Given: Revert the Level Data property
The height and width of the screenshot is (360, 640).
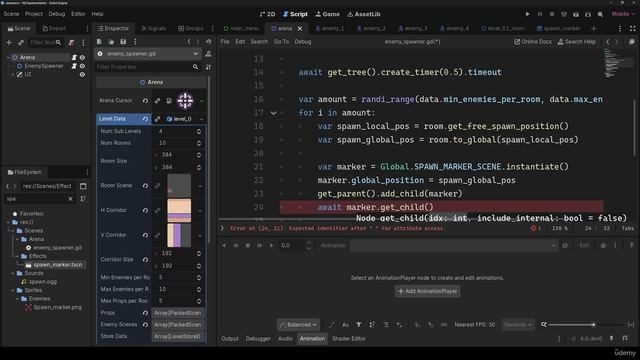Looking at the screenshot, I should click(145, 119).
